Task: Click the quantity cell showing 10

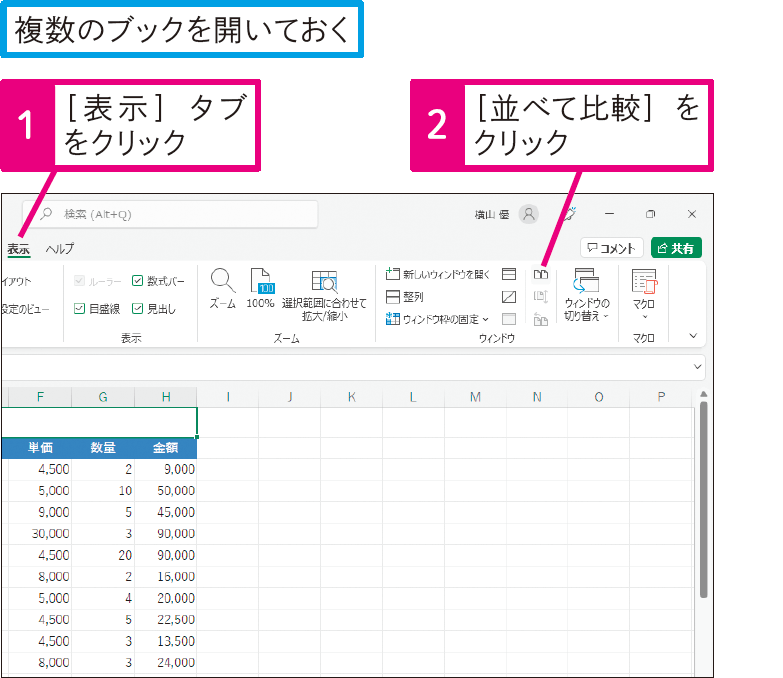Action: click(x=103, y=491)
